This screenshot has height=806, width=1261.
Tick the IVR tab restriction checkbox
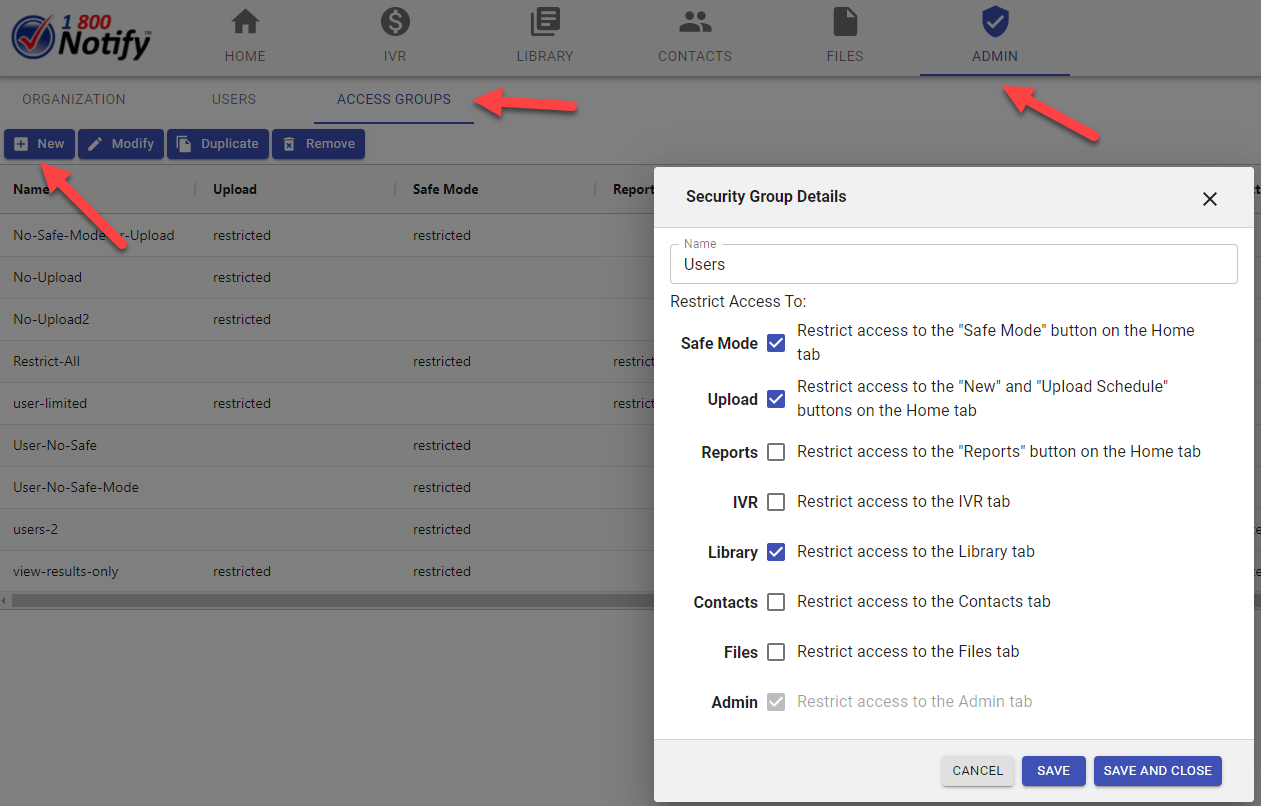[x=776, y=502]
